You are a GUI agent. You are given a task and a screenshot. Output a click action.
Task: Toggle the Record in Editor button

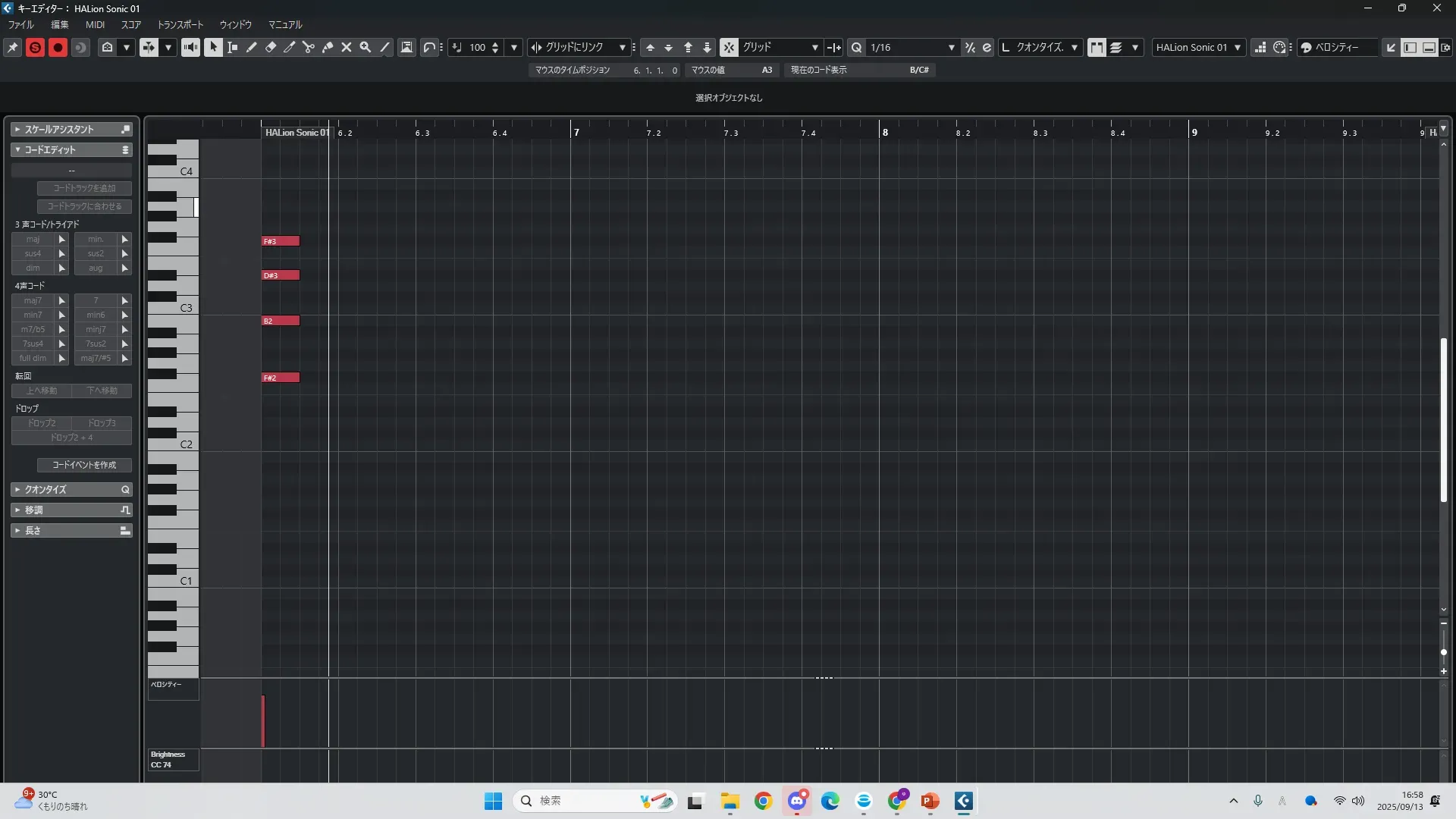click(58, 48)
